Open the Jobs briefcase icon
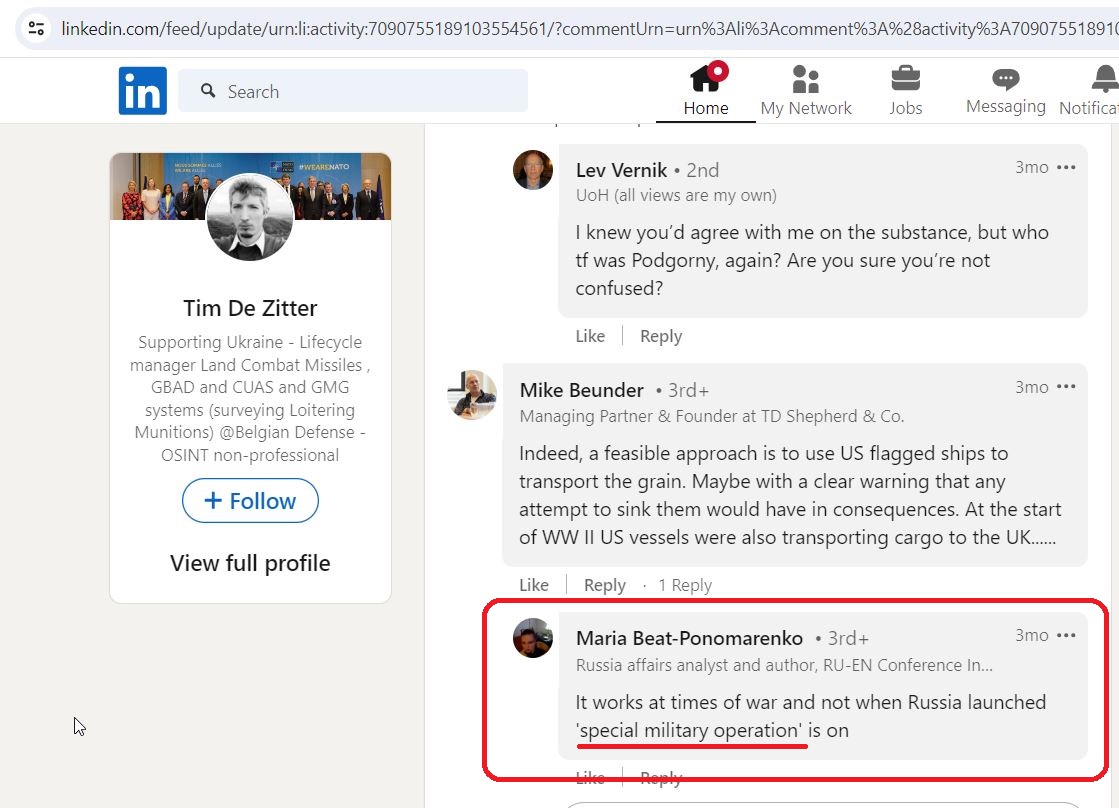The height and width of the screenshot is (808, 1119). (x=906, y=79)
